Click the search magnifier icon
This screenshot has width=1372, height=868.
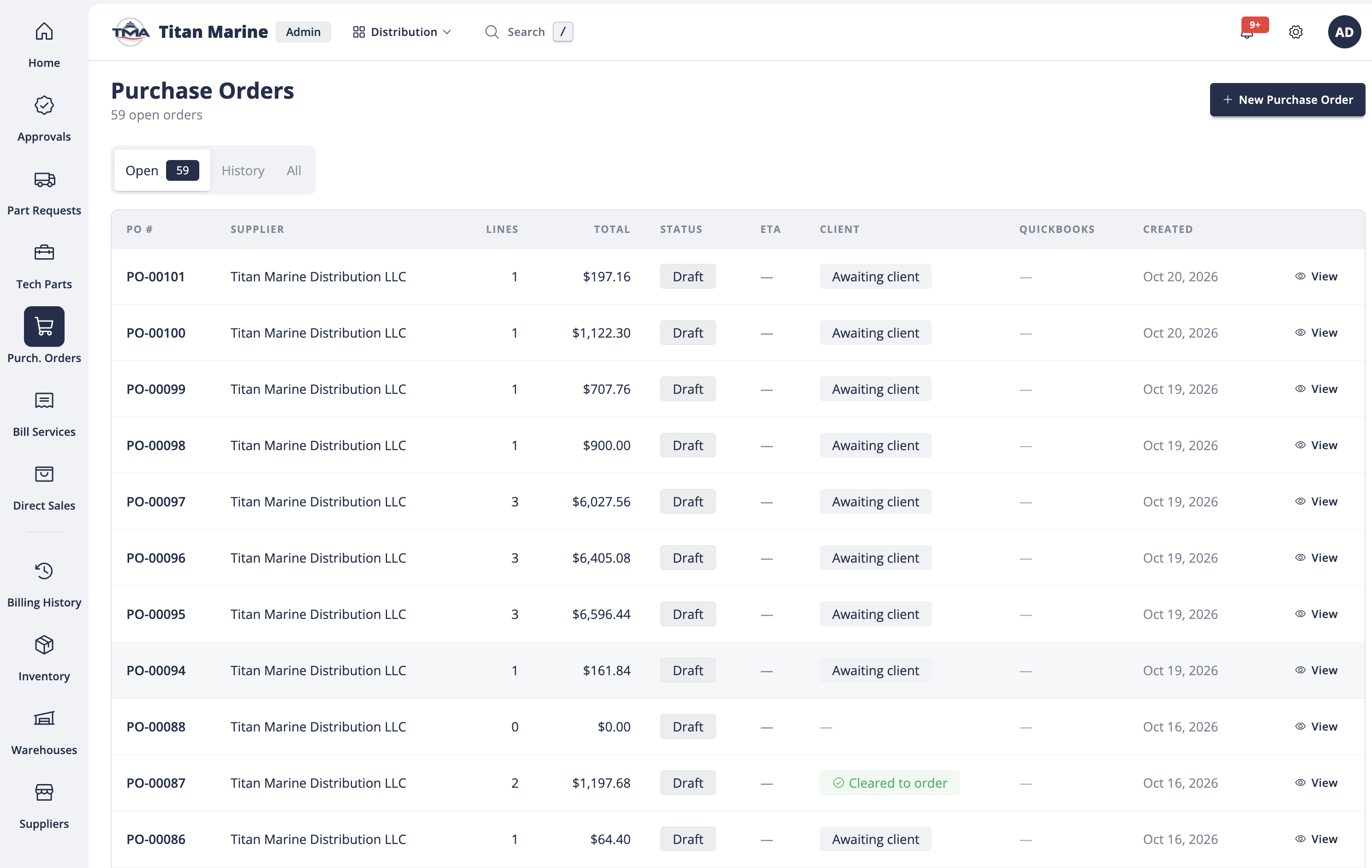492,32
